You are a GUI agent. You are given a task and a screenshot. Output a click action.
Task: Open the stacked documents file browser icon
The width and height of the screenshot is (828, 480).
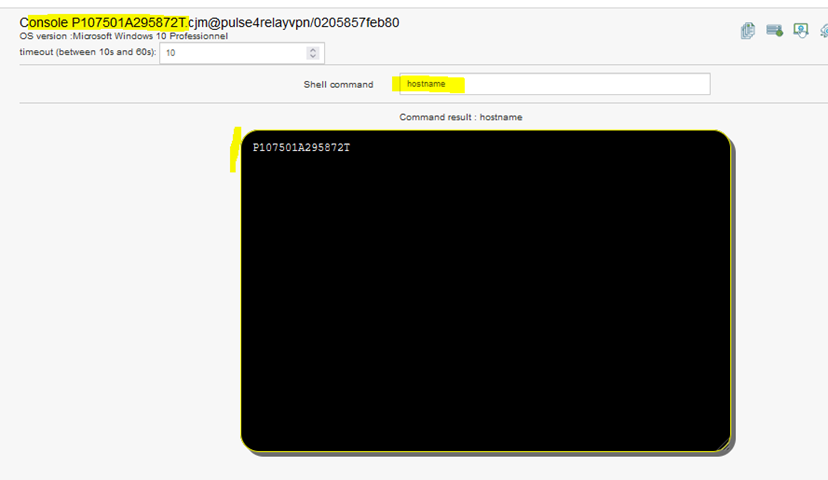748,30
